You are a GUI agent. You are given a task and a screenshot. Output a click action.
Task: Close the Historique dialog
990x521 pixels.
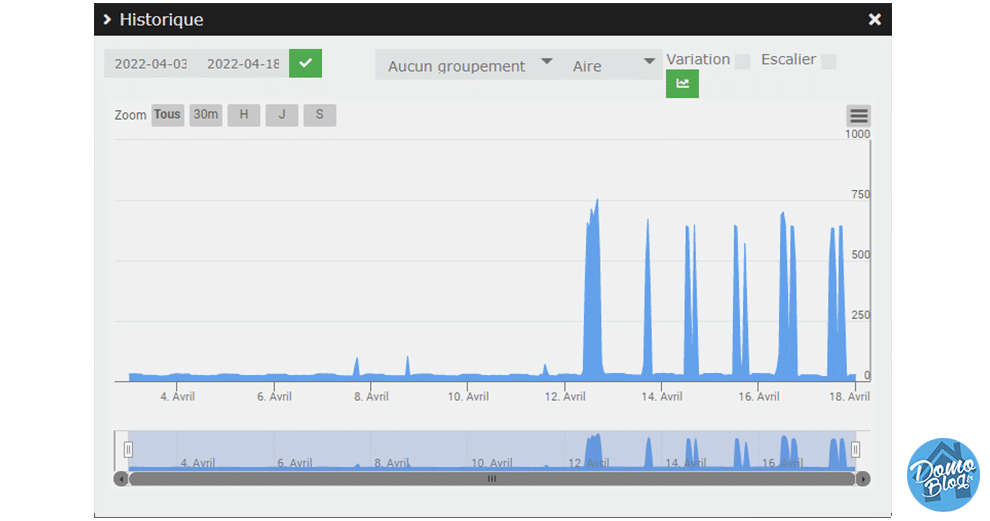(x=874, y=20)
